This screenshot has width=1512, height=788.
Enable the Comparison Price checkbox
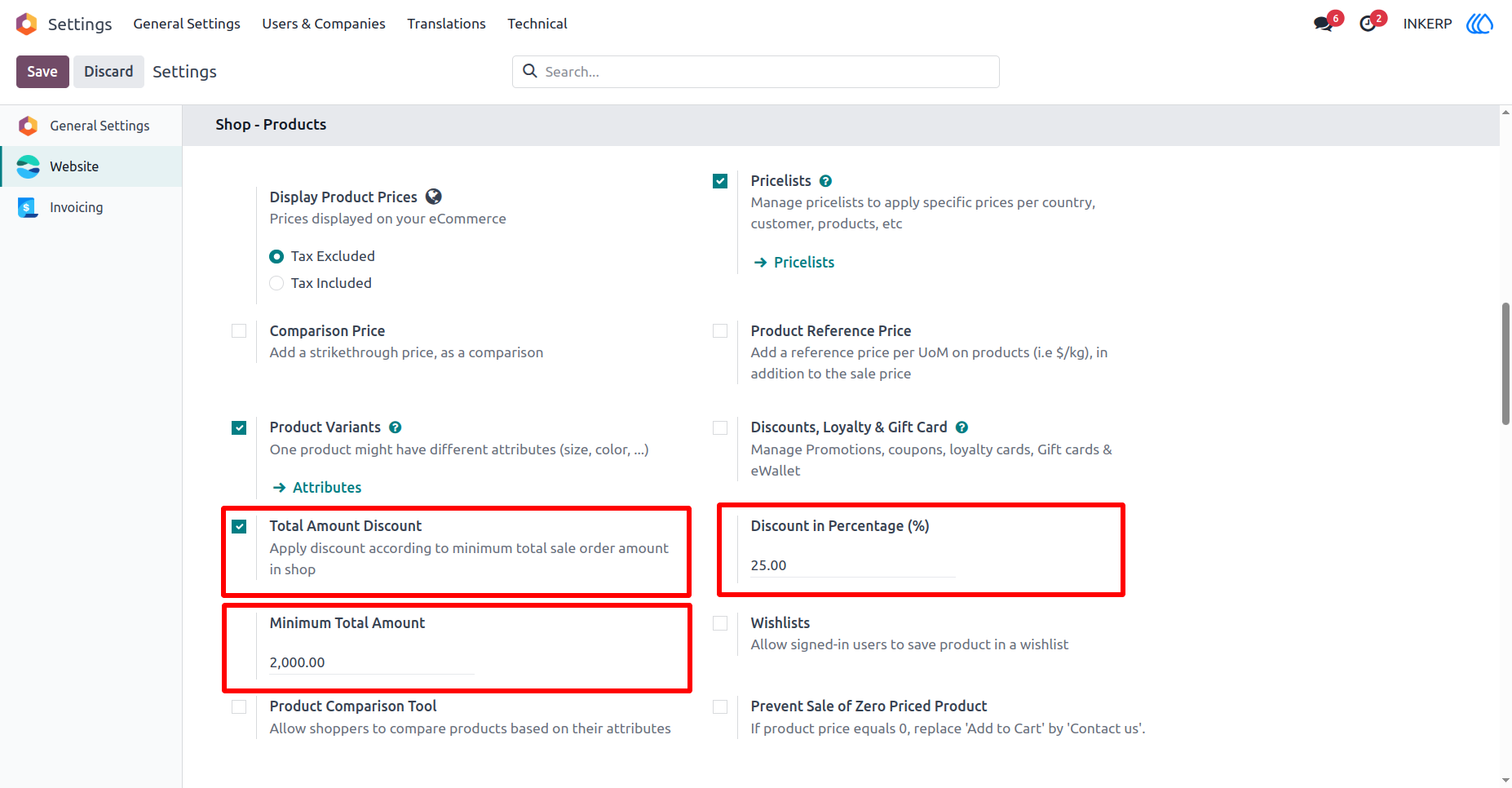pos(239,330)
